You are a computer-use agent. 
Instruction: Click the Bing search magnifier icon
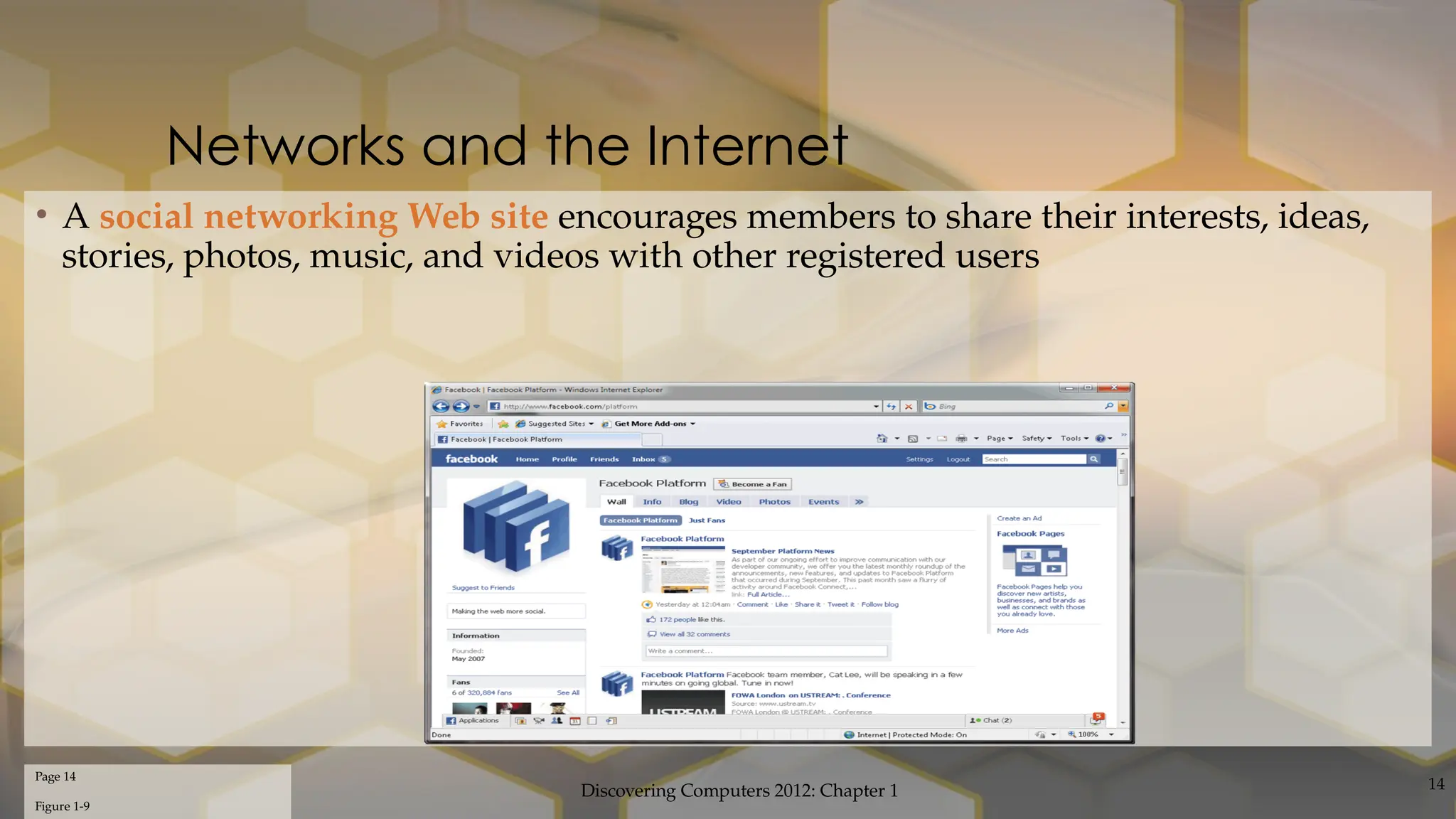(x=1108, y=407)
